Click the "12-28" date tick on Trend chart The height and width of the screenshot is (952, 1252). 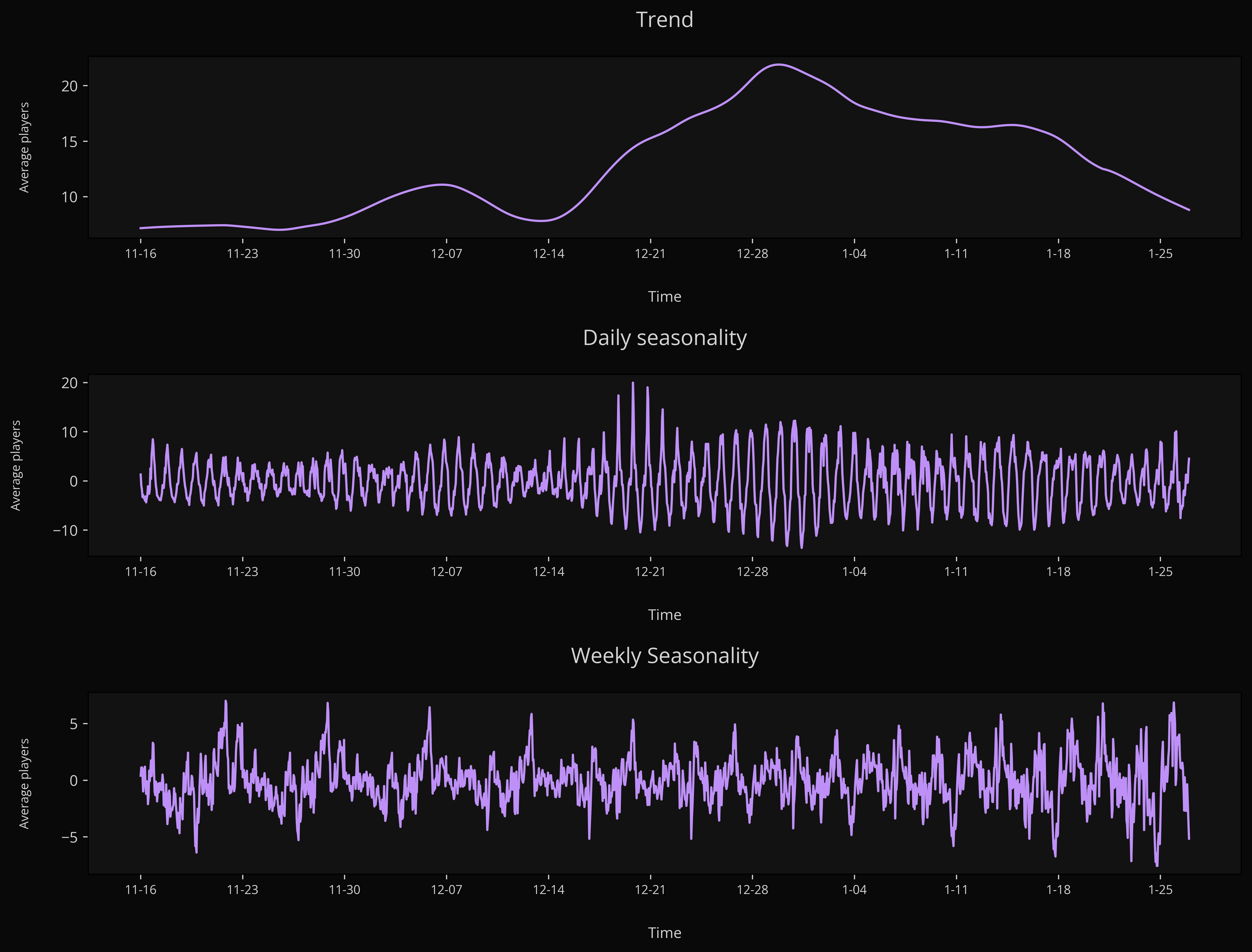coord(752,254)
